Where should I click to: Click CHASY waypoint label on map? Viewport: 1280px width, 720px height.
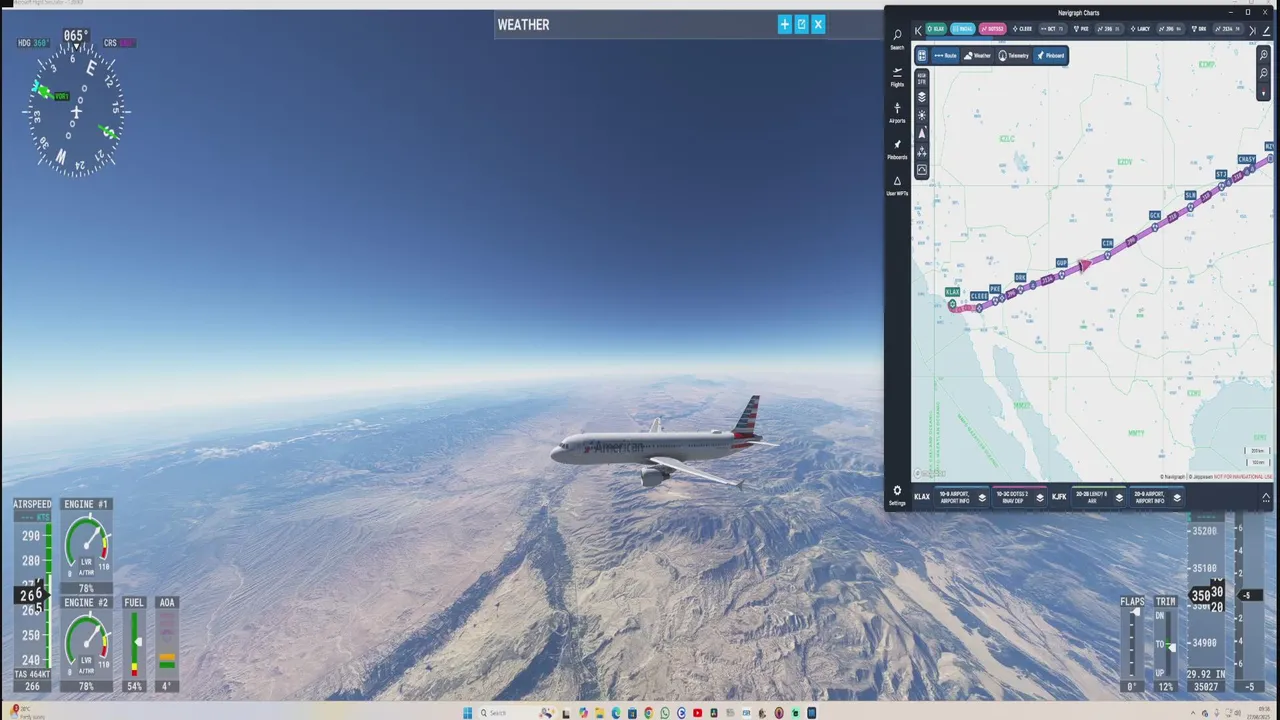1246,159
